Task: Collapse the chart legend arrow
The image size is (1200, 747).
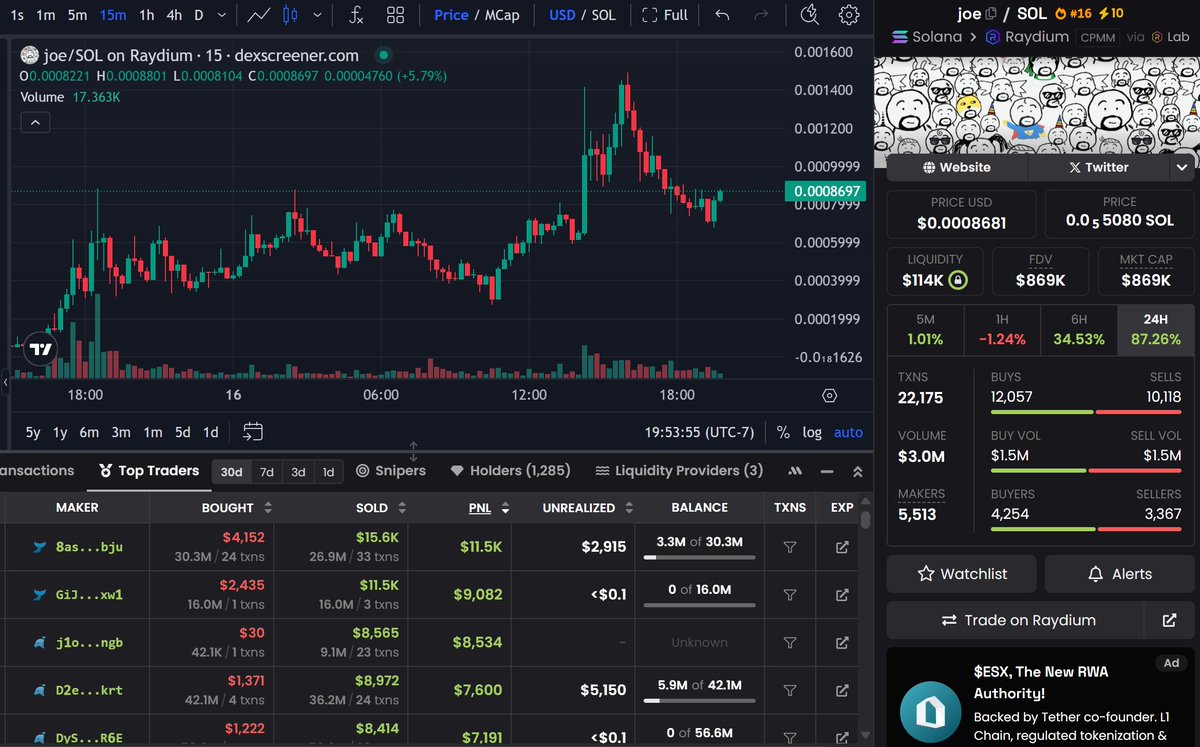Action: pyautogui.click(x=34, y=122)
